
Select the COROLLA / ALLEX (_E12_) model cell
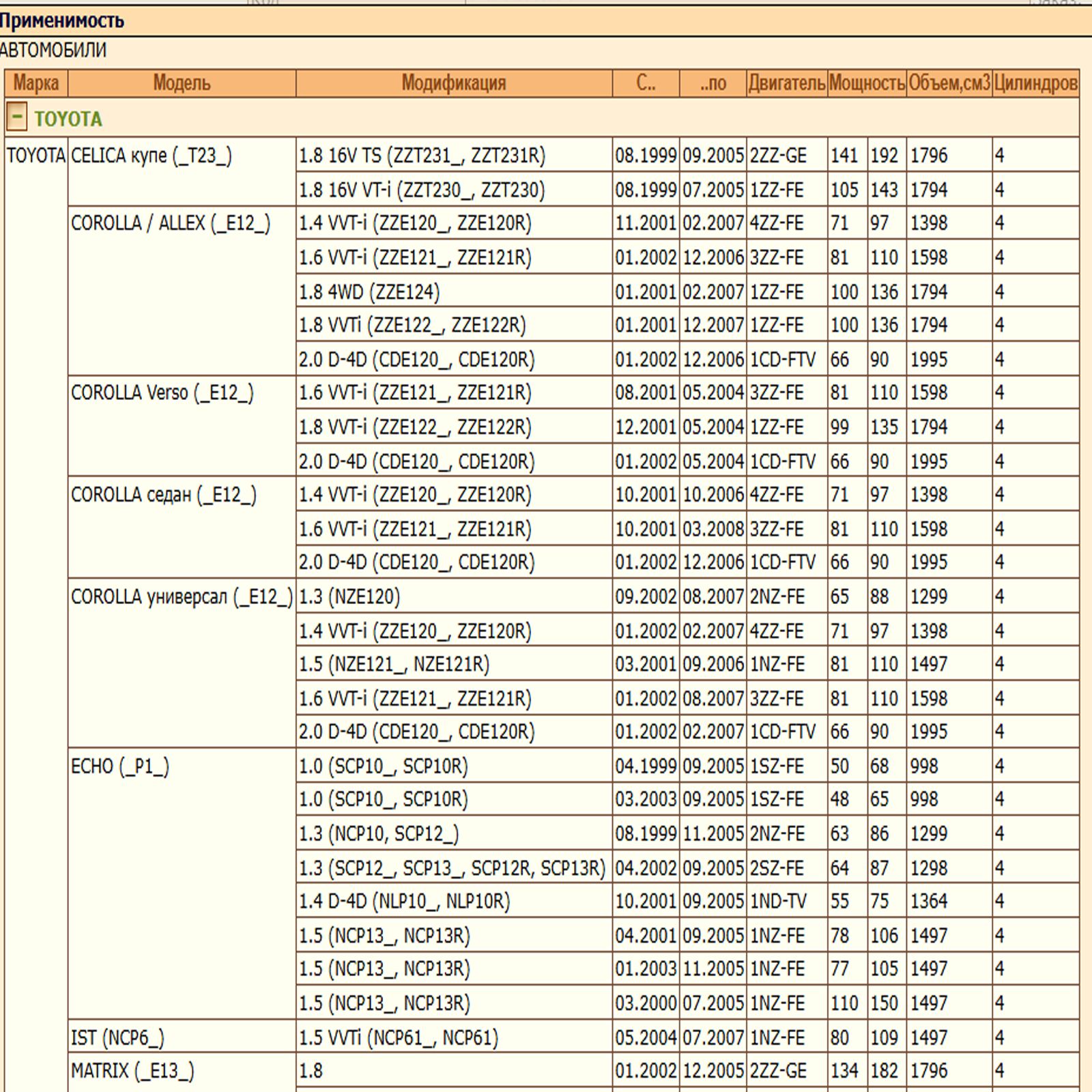(x=171, y=224)
